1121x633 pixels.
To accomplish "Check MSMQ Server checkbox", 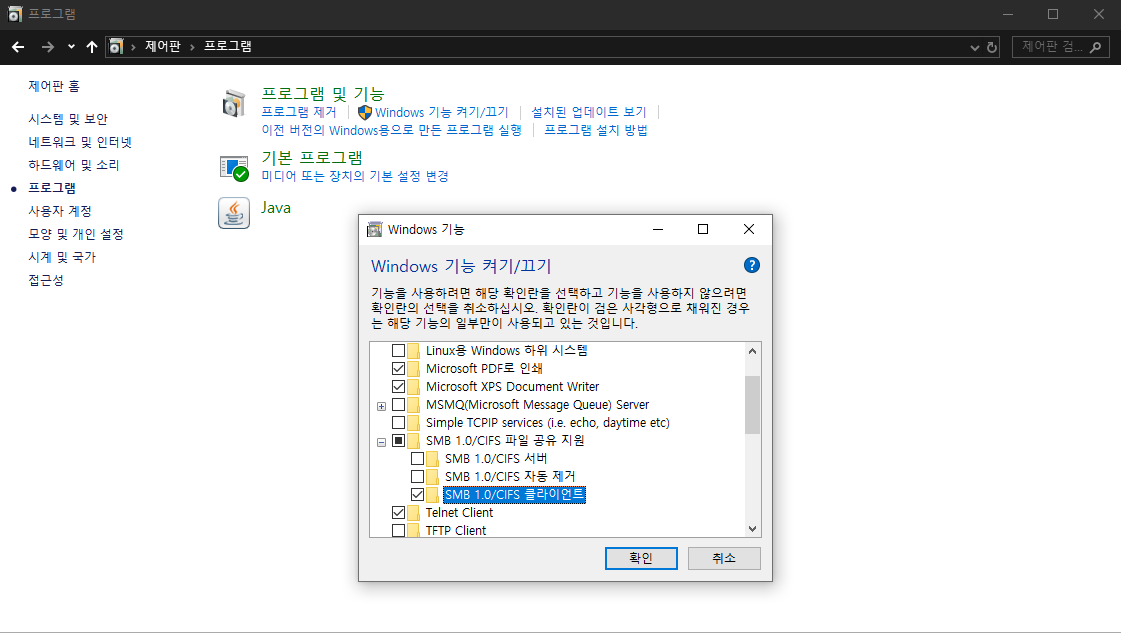I will click(398, 405).
